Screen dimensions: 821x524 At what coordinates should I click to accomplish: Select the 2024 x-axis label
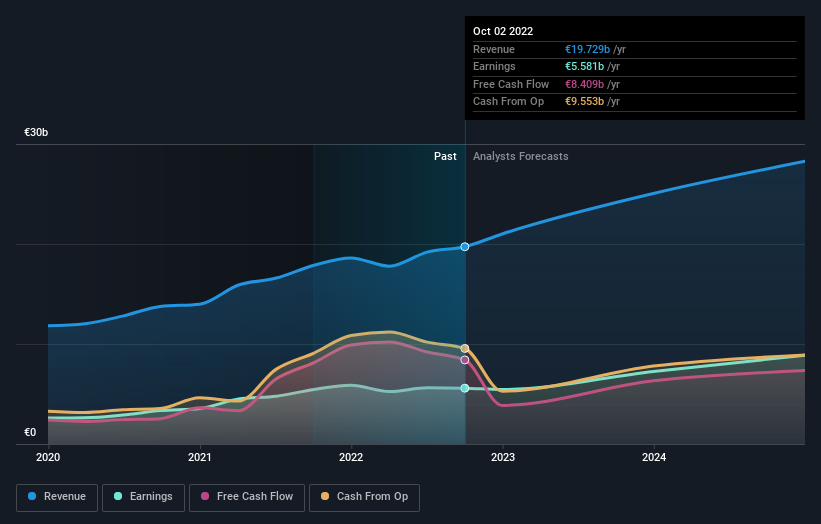654,457
